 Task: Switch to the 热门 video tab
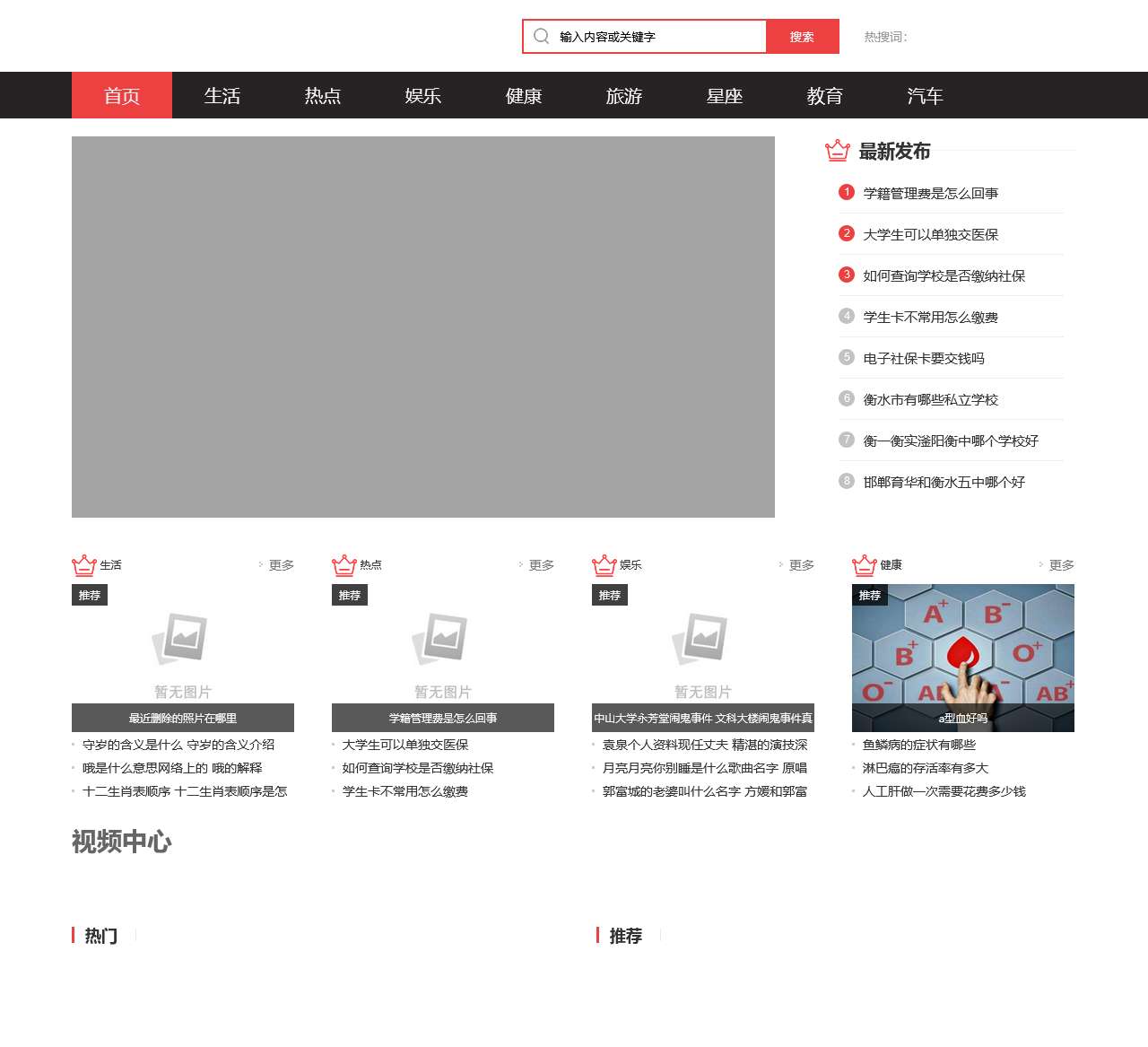(100, 936)
